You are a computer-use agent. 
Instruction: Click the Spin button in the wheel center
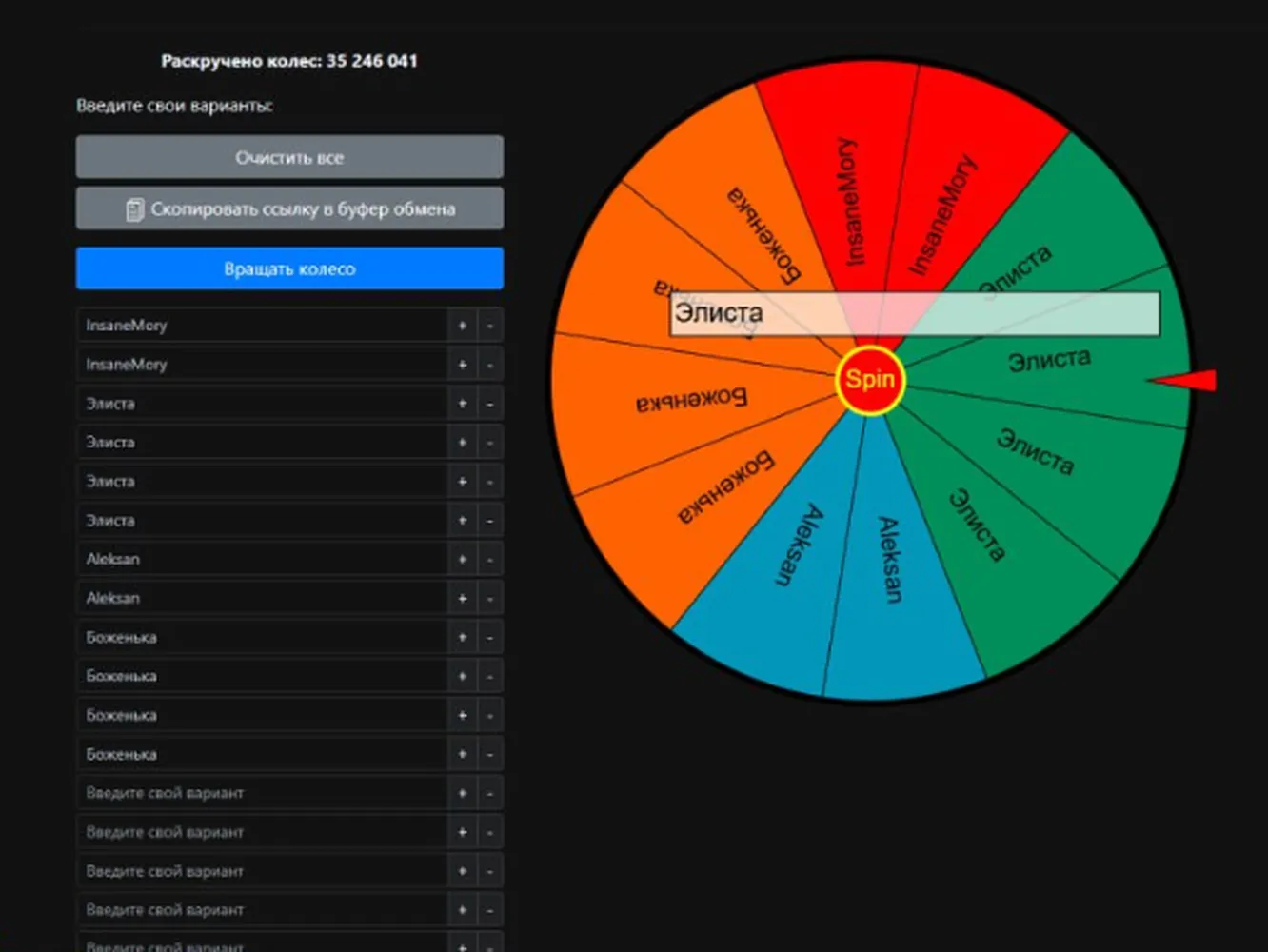[870, 380]
